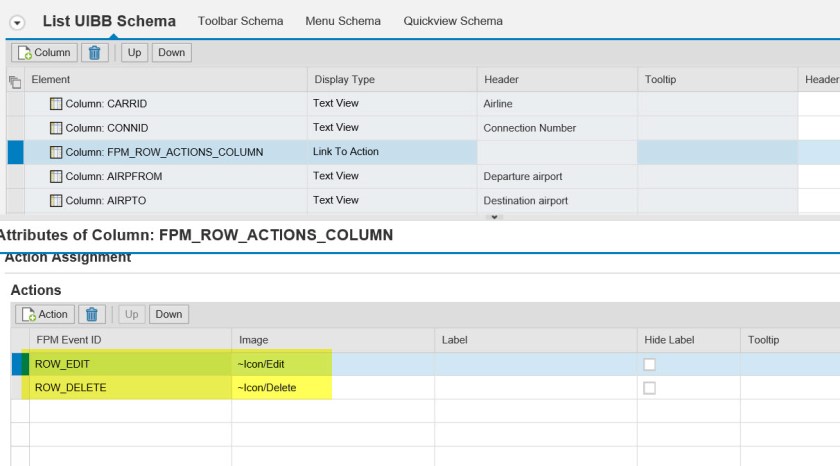Add a new Action with the Action button
This screenshot has height=466, width=840.
pyautogui.click(x=44, y=314)
